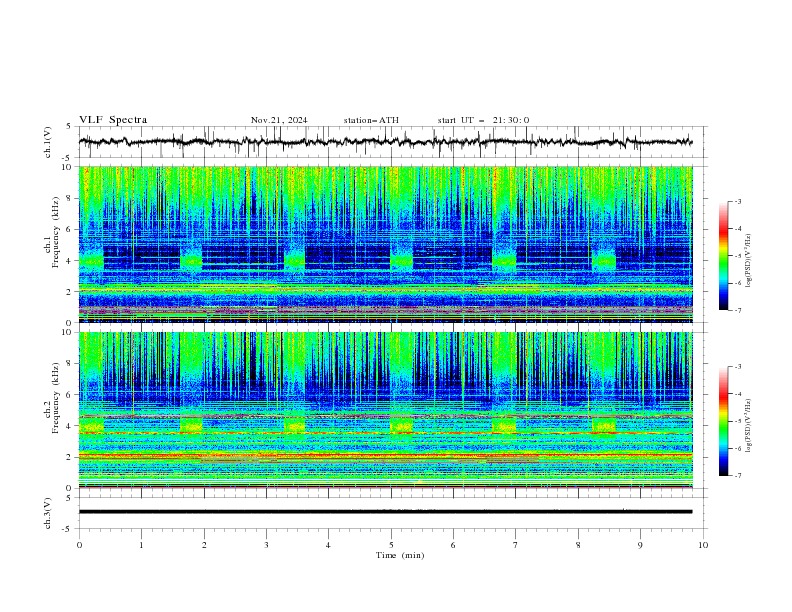The image size is (792, 612).
Task: Pick the ch.1 spectrogram color bar
Action: tap(723, 255)
